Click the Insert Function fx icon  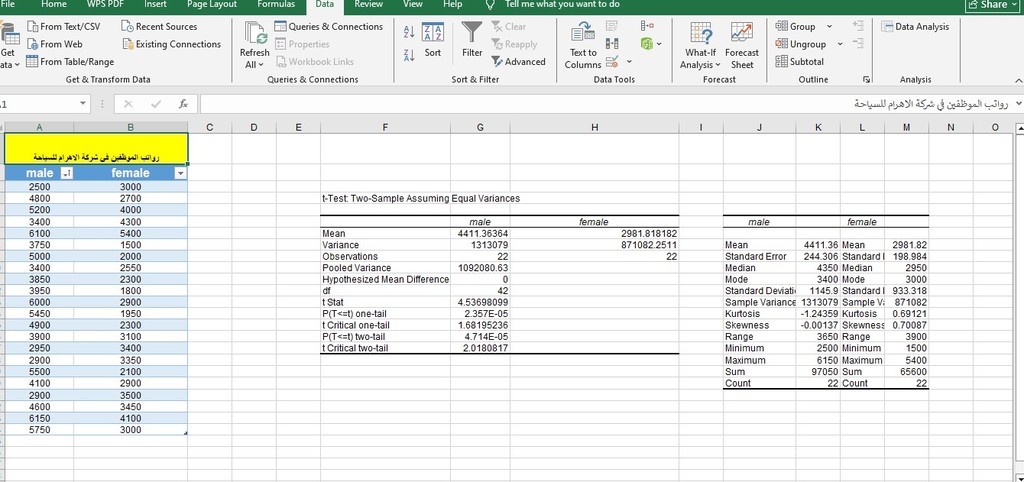click(x=183, y=103)
